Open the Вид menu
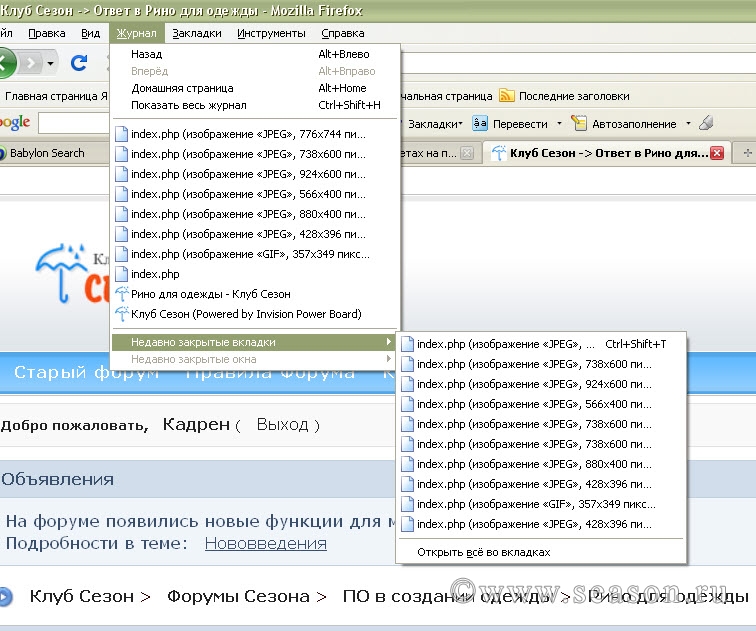The width and height of the screenshot is (756, 631). pos(90,33)
